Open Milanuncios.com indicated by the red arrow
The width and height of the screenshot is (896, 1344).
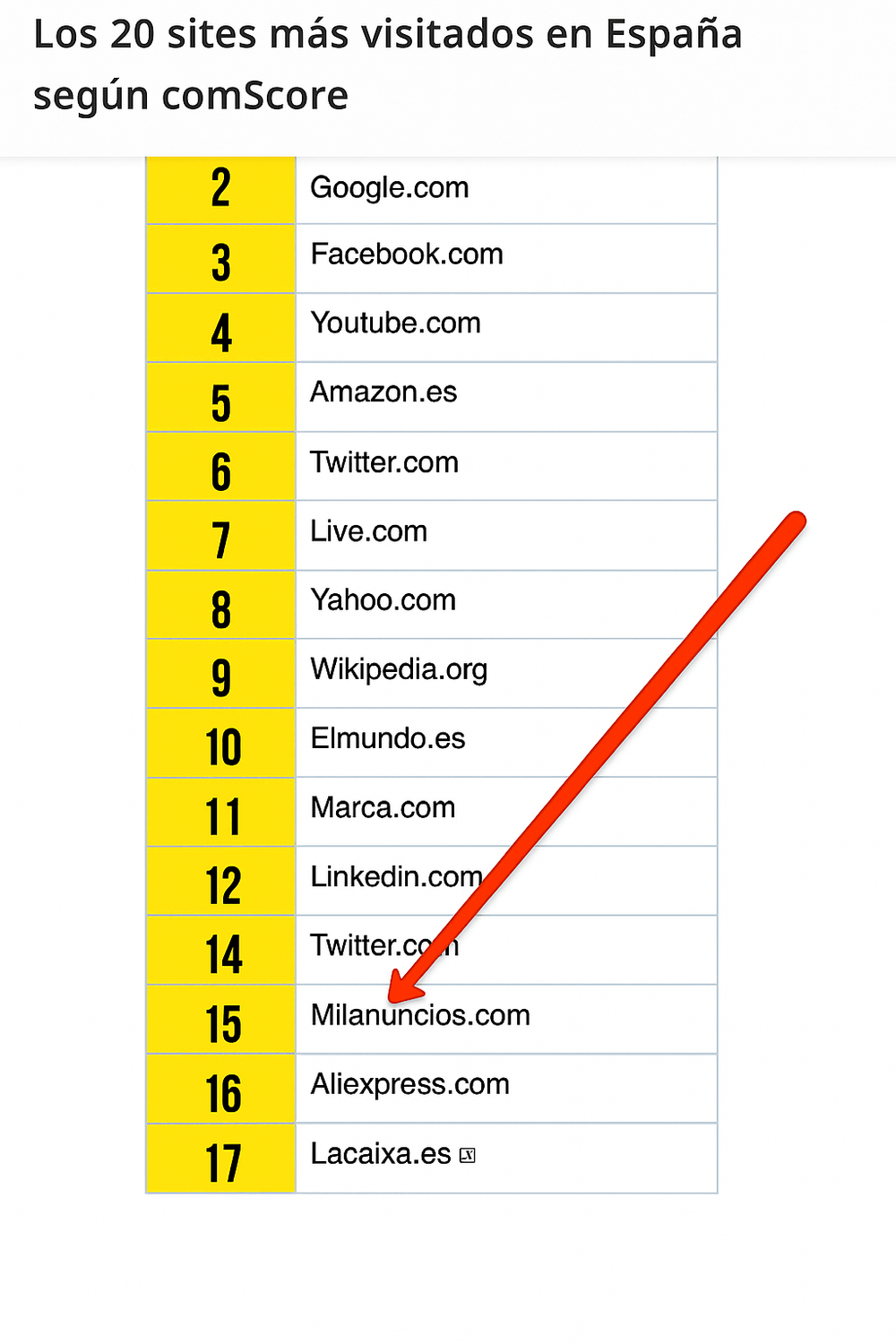(x=420, y=1016)
